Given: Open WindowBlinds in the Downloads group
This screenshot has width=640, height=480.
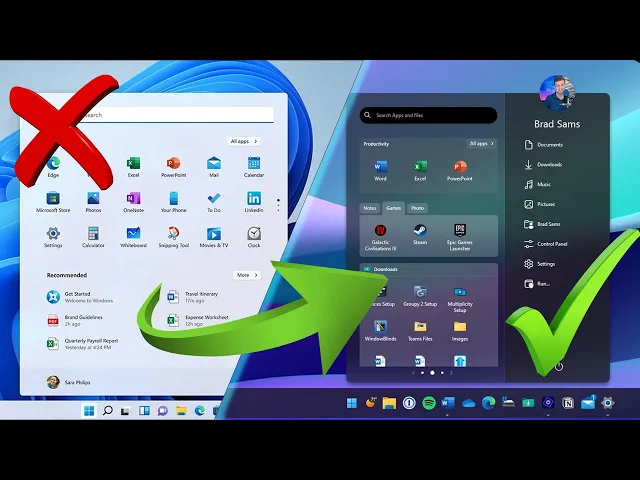Looking at the screenshot, I should point(380,331).
